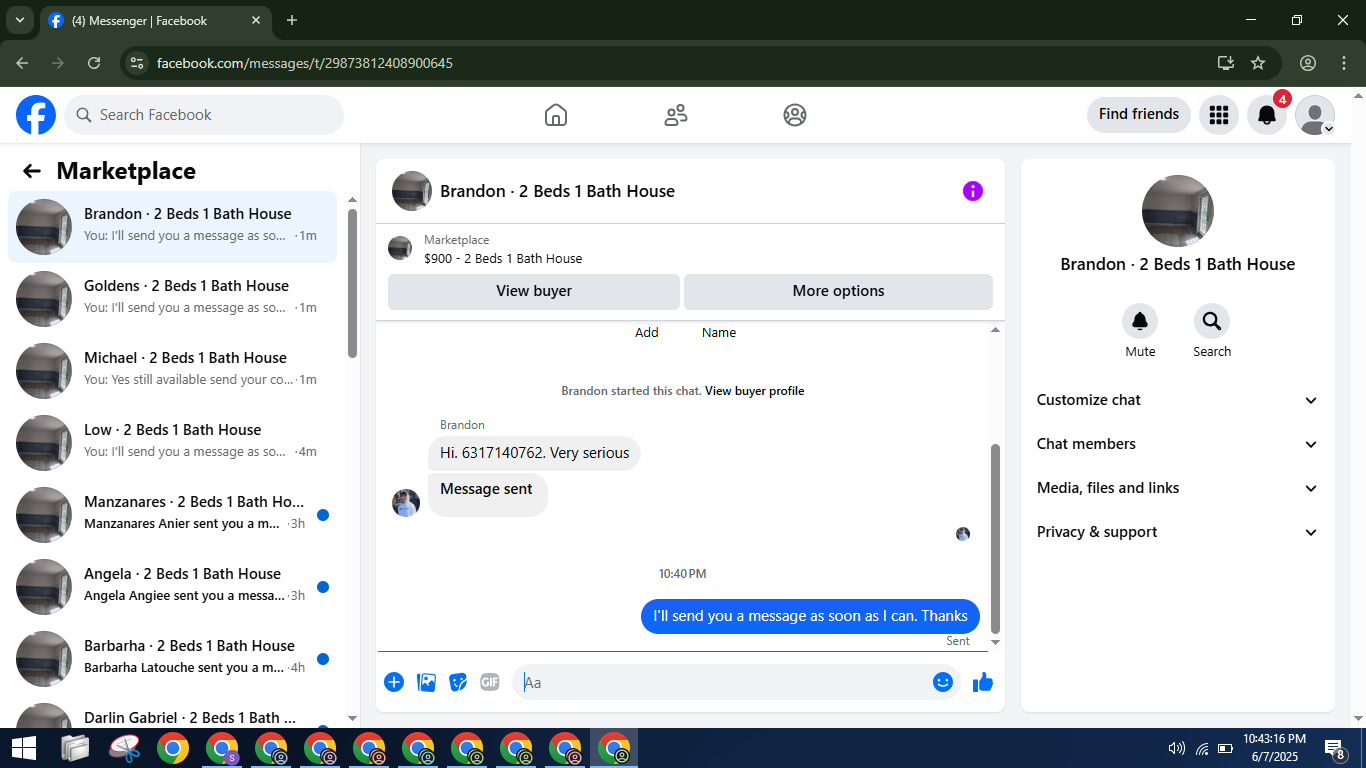This screenshot has width=1366, height=768.
Task: Open File Explorer from taskbar
Action: (75, 748)
